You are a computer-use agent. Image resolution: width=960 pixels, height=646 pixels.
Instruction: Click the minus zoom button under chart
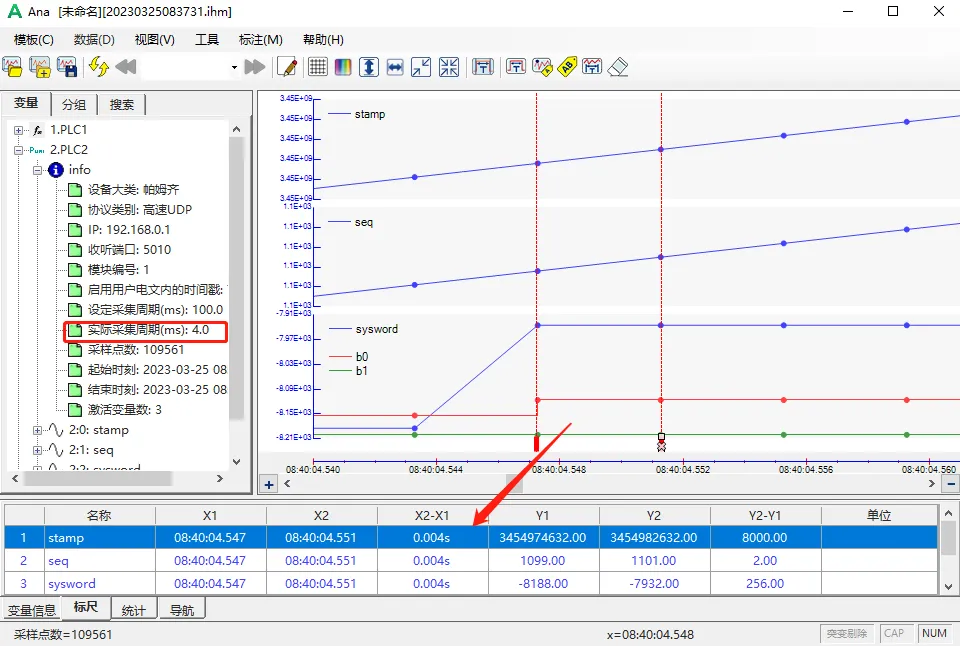click(x=951, y=484)
